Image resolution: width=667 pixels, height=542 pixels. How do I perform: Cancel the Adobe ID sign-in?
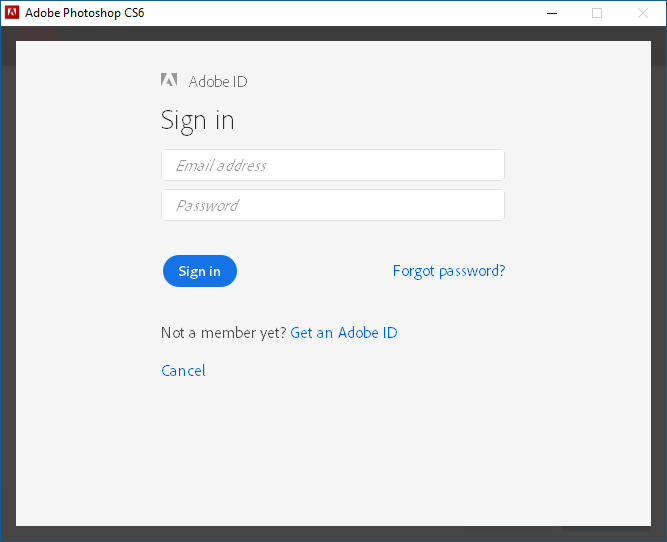183,371
